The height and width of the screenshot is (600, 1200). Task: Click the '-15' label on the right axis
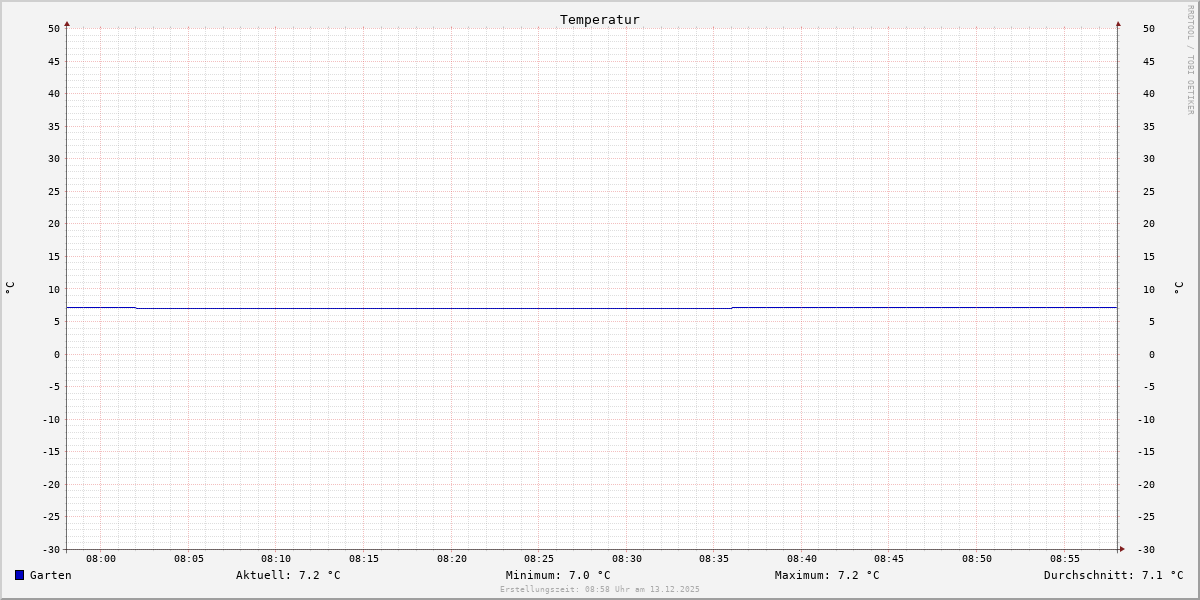coord(1146,452)
